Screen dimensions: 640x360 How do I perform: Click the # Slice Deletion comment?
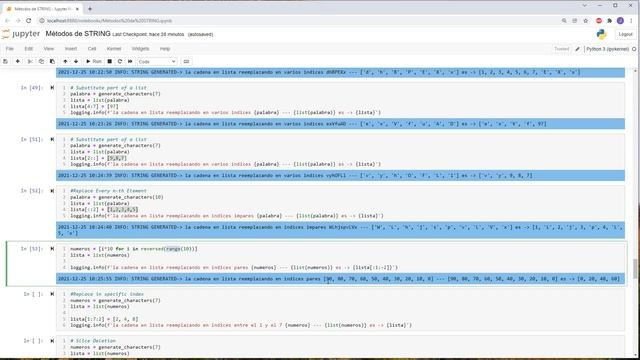[93, 341]
